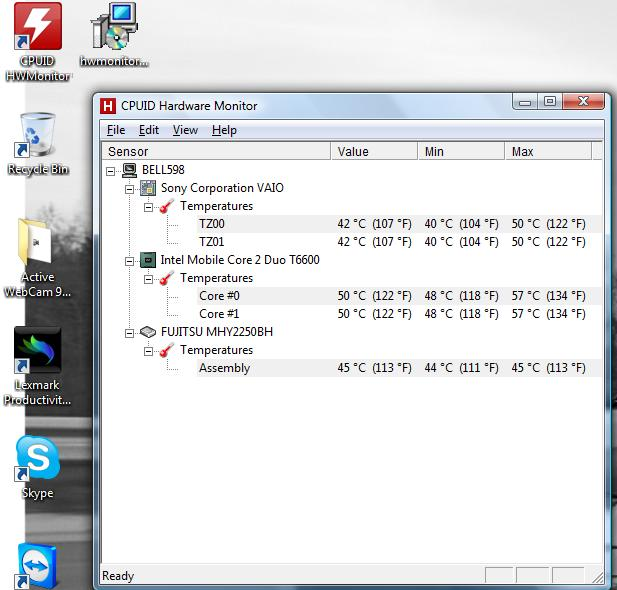617x590 pixels.
Task: Click TZ01 max value 50 °C
Action: [x=549, y=242]
